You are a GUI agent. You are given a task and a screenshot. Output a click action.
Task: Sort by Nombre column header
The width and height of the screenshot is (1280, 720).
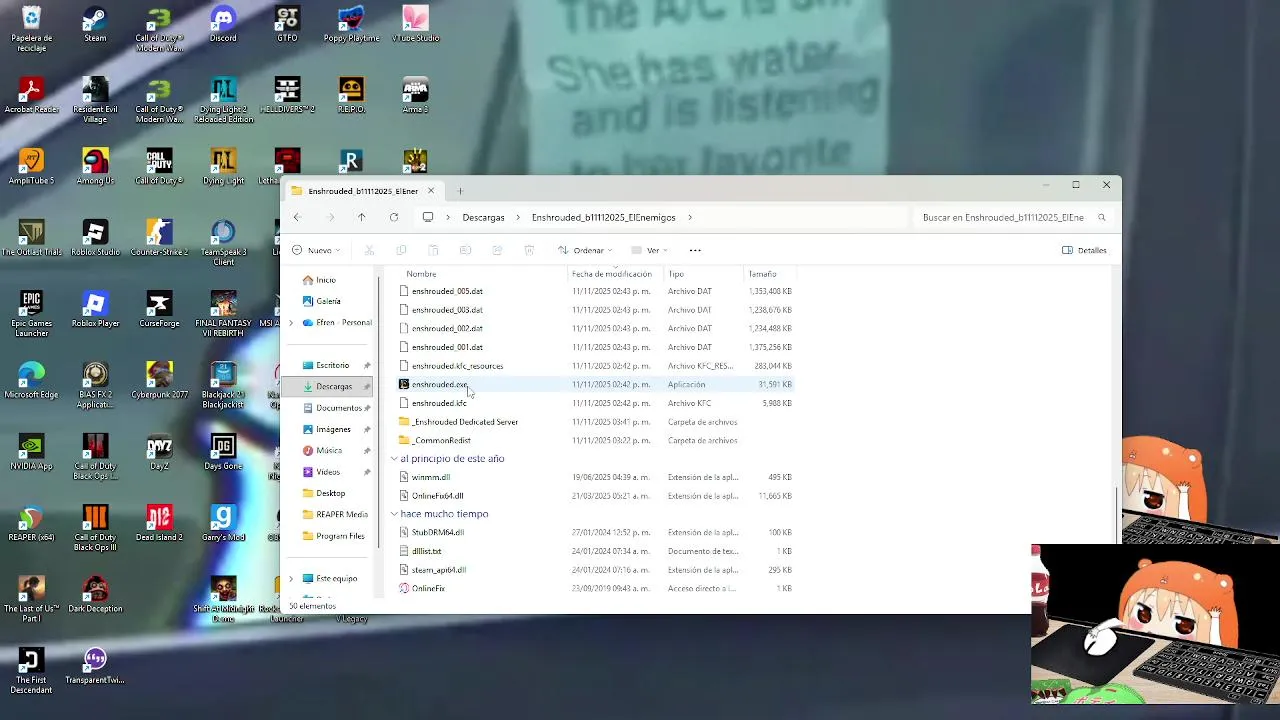pos(421,274)
